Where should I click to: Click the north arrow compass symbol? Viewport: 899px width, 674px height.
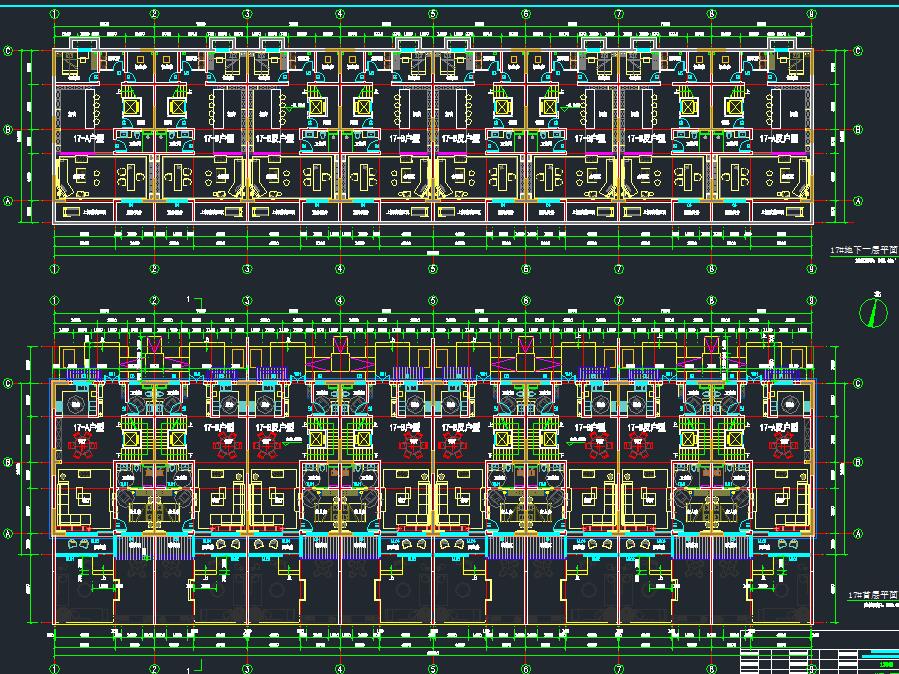[x=874, y=312]
